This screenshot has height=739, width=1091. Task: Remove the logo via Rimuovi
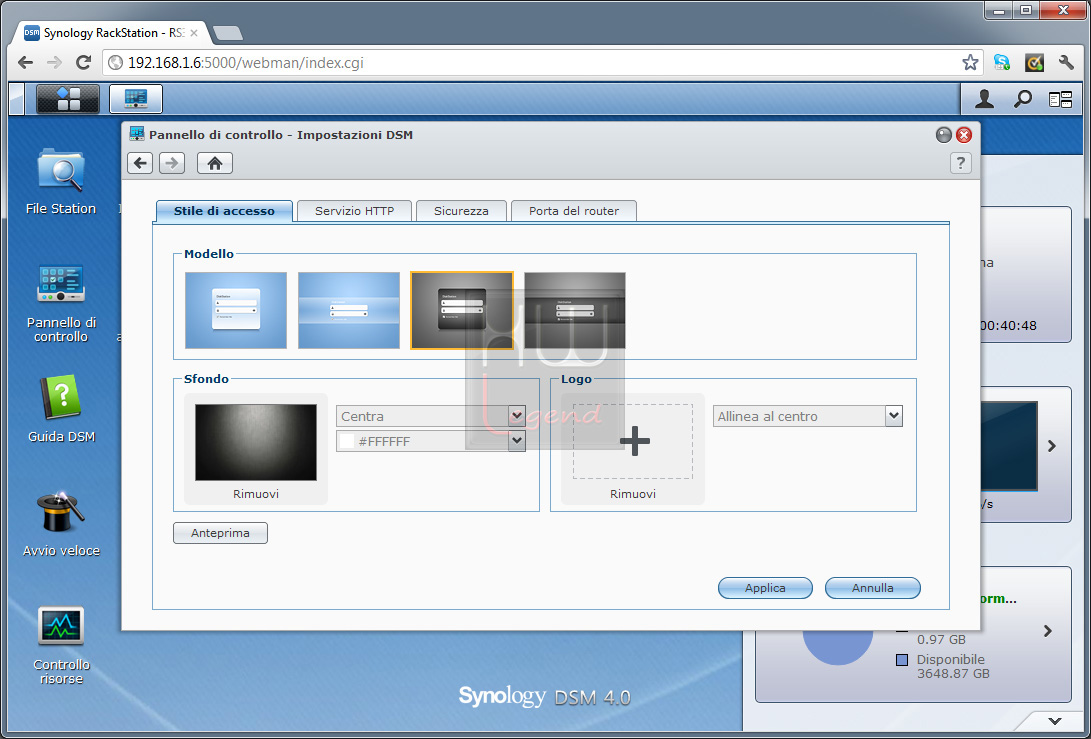coord(633,494)
